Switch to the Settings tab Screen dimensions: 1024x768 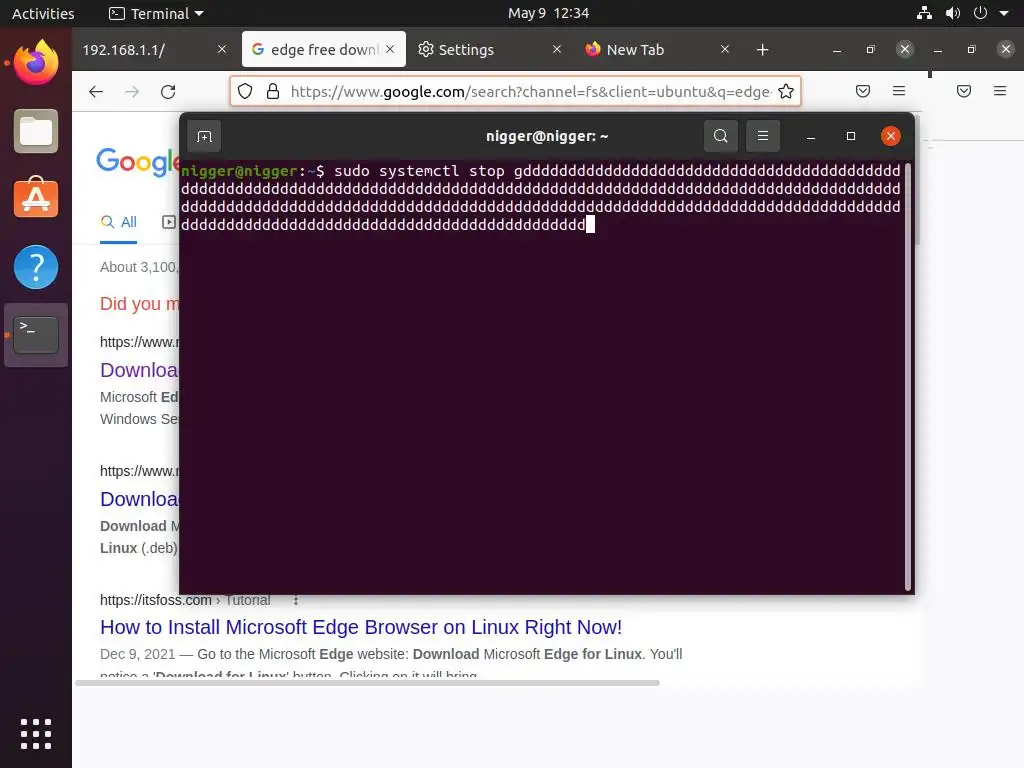491,50
